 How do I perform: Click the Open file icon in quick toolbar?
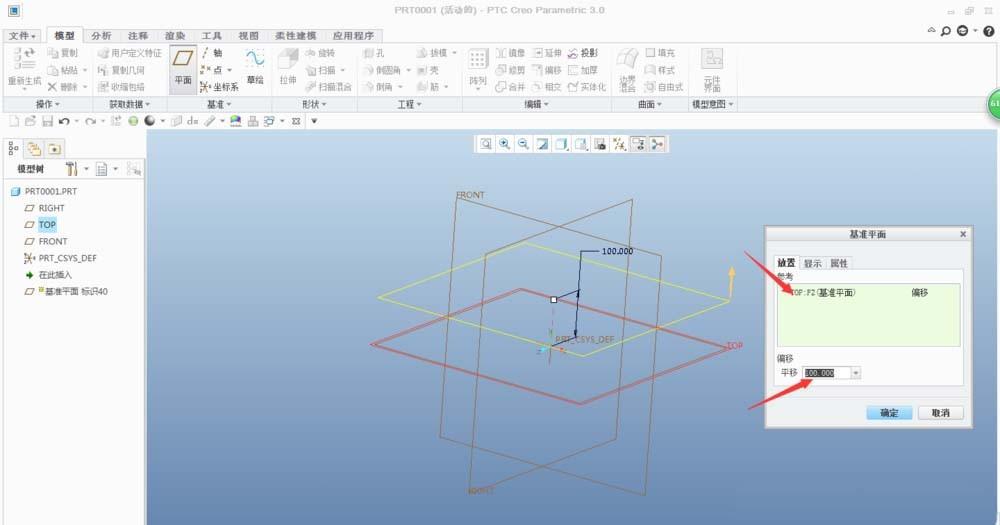point(30,121)
